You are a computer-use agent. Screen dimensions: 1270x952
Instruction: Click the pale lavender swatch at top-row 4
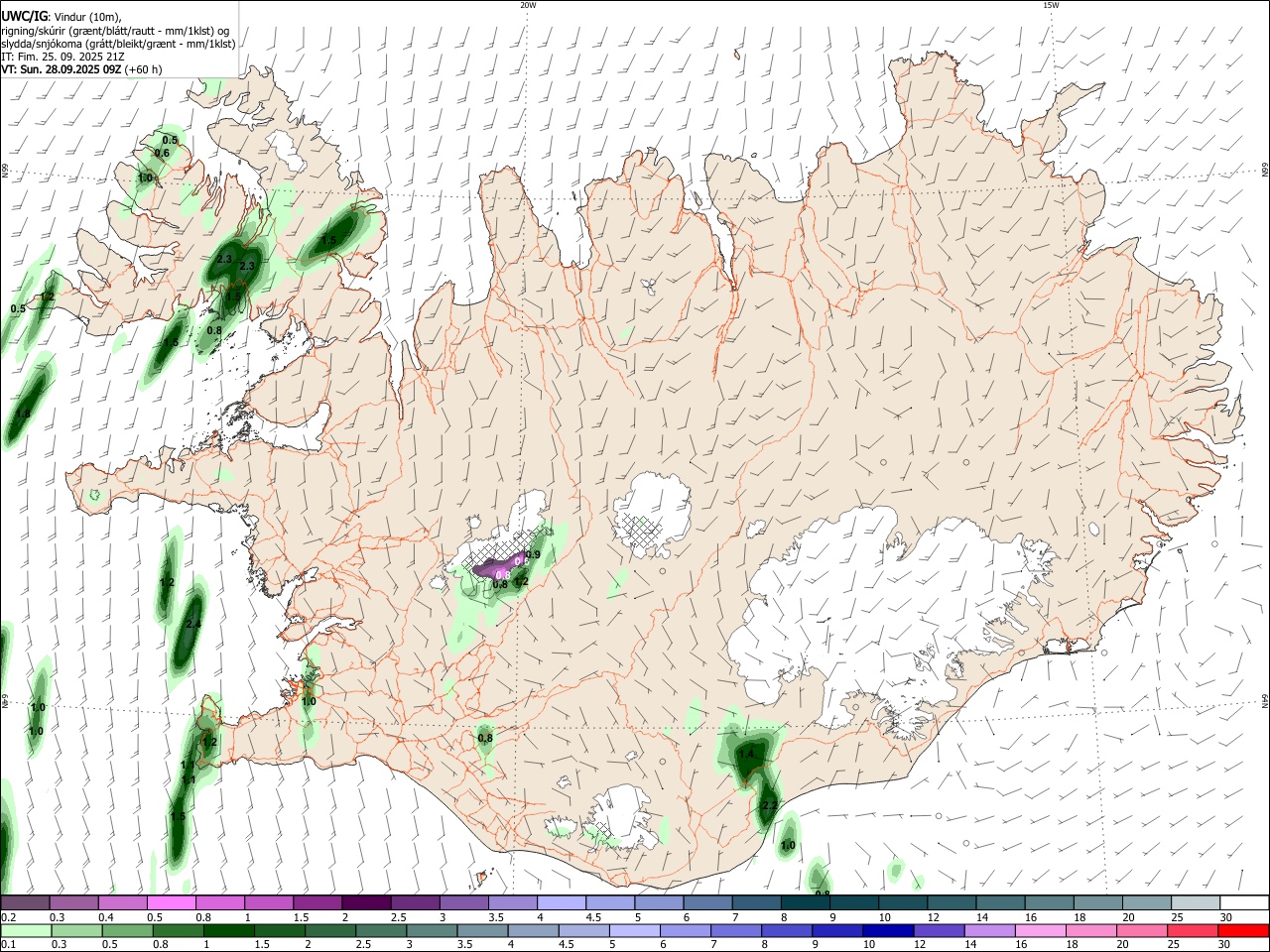561,902
